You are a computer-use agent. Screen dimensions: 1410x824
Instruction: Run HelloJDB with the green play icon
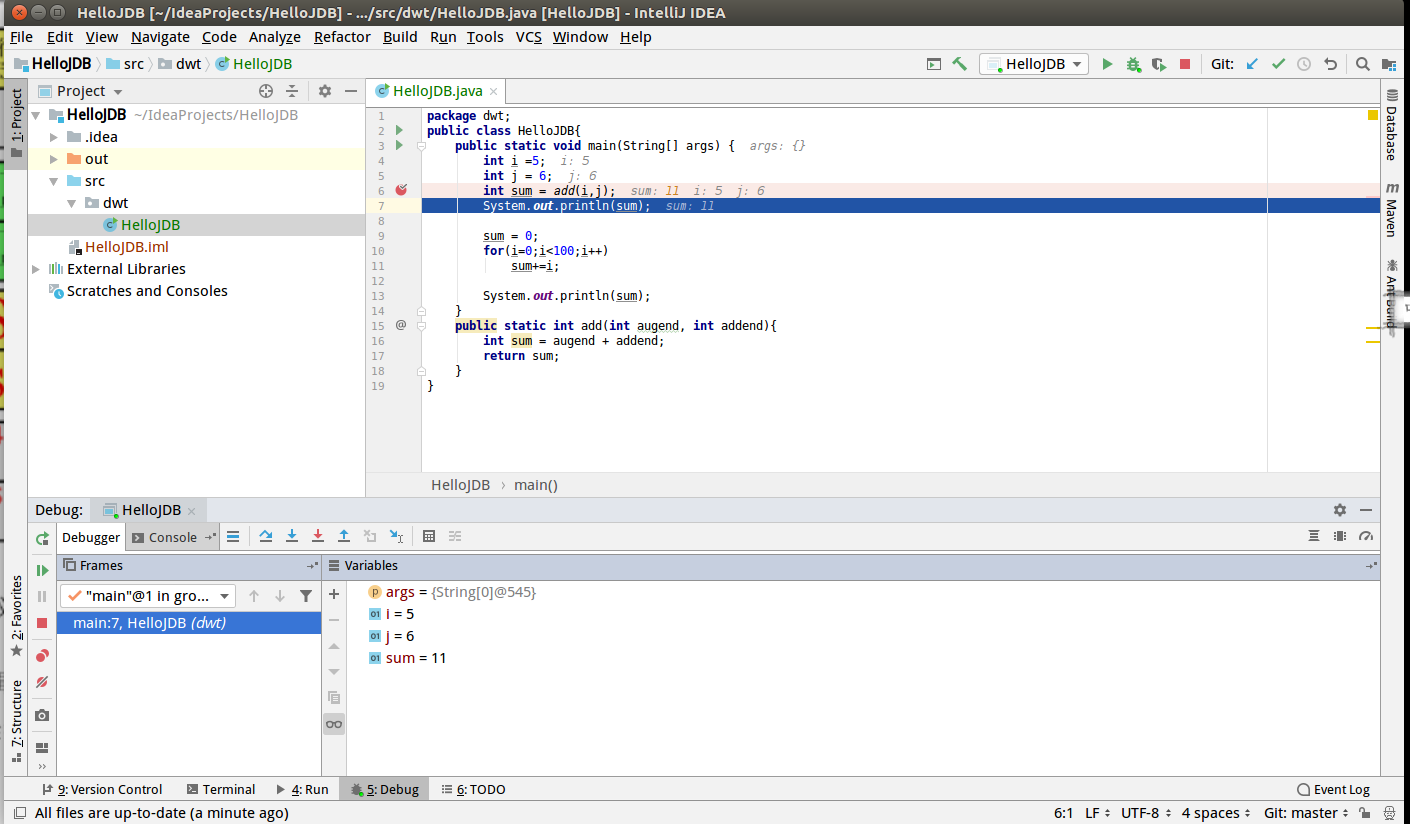[1107, 64]
